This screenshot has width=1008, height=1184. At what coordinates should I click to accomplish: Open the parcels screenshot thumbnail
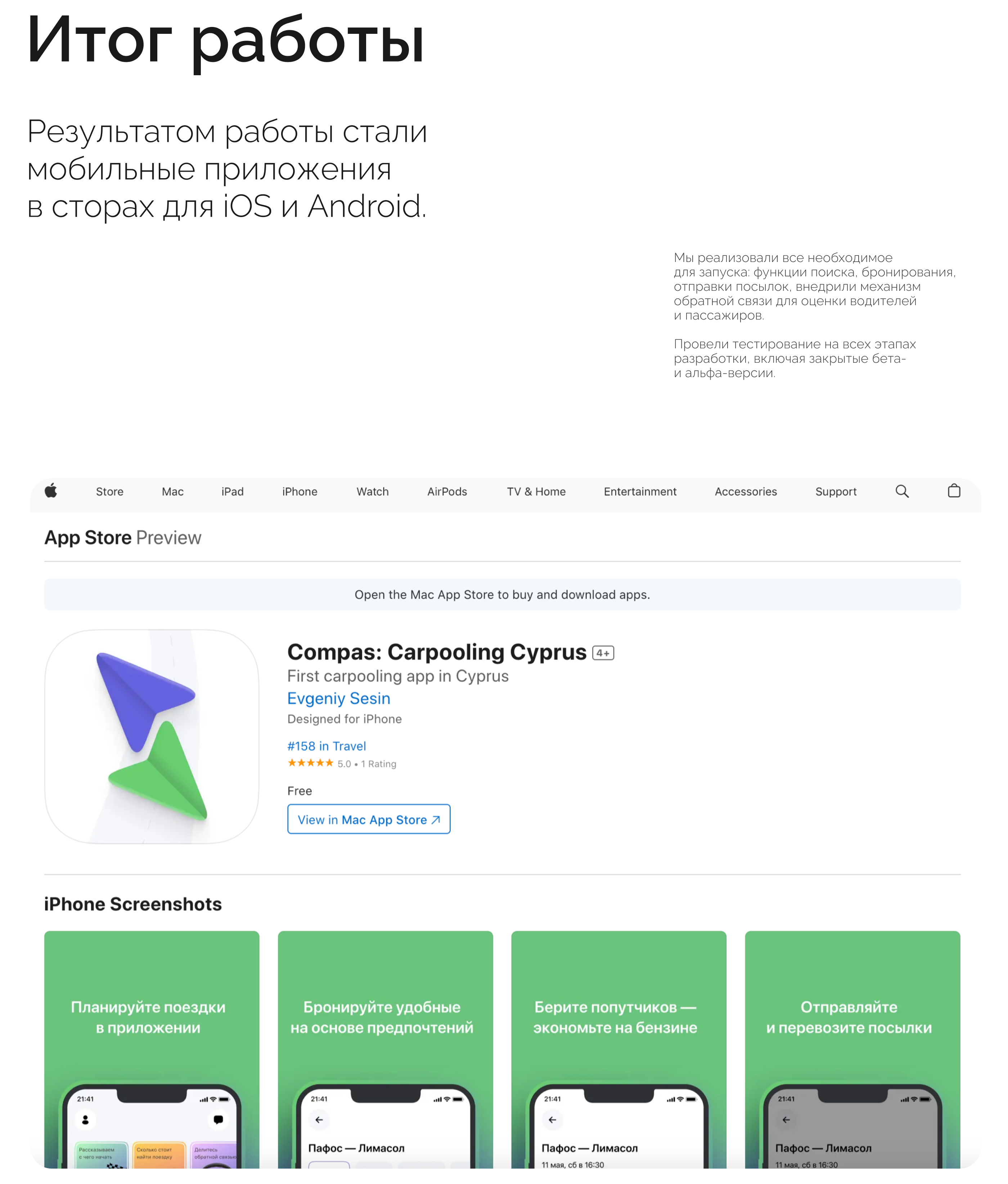[x=852, y=1049]
